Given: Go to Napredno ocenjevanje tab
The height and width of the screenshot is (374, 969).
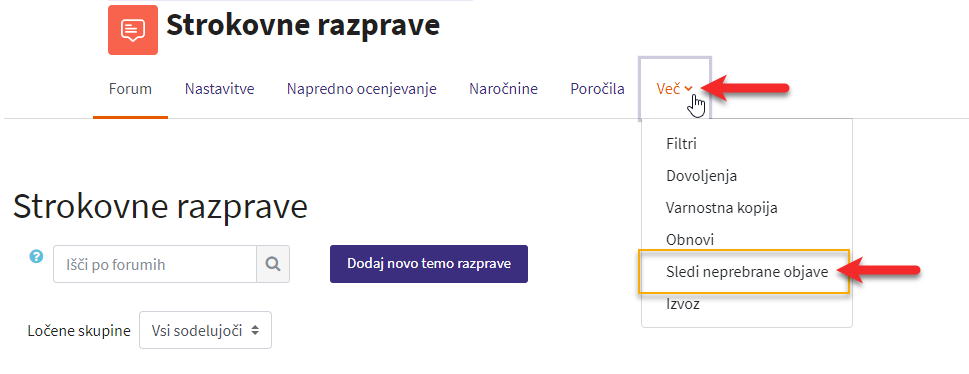Looking at the screenshot, I should click(362, 89).
